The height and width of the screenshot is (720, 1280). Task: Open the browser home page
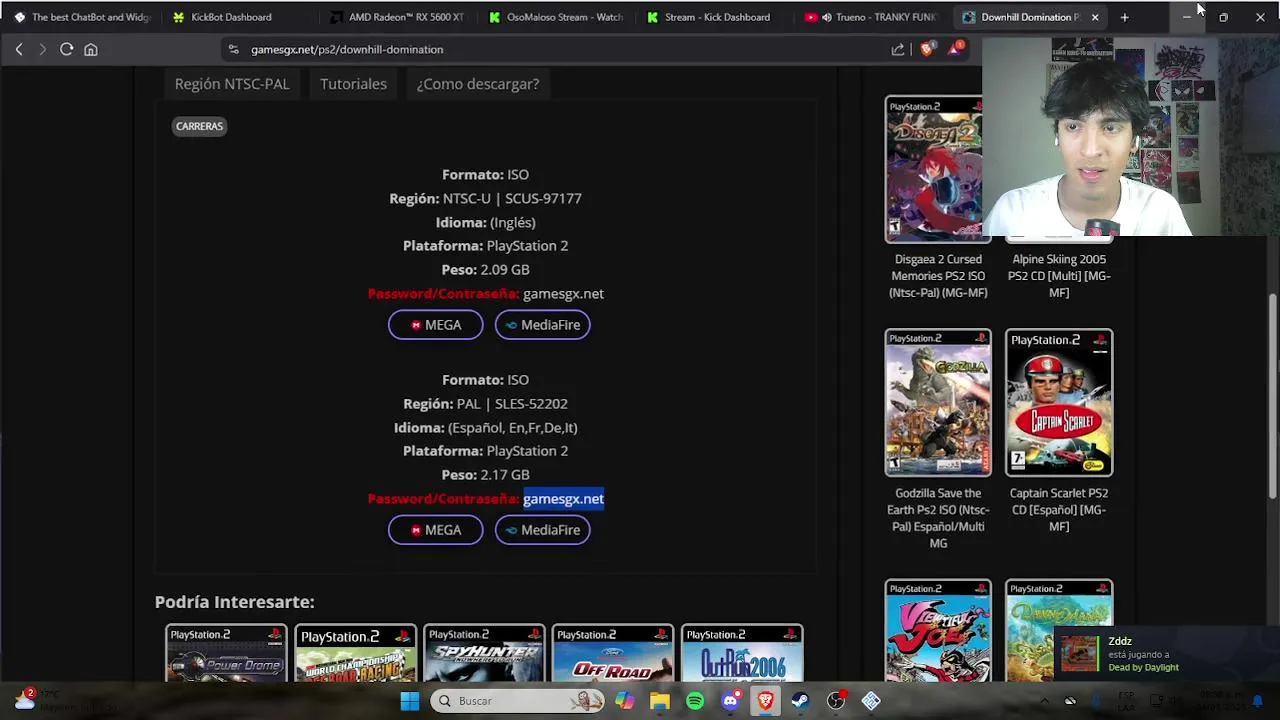point(91,49)
